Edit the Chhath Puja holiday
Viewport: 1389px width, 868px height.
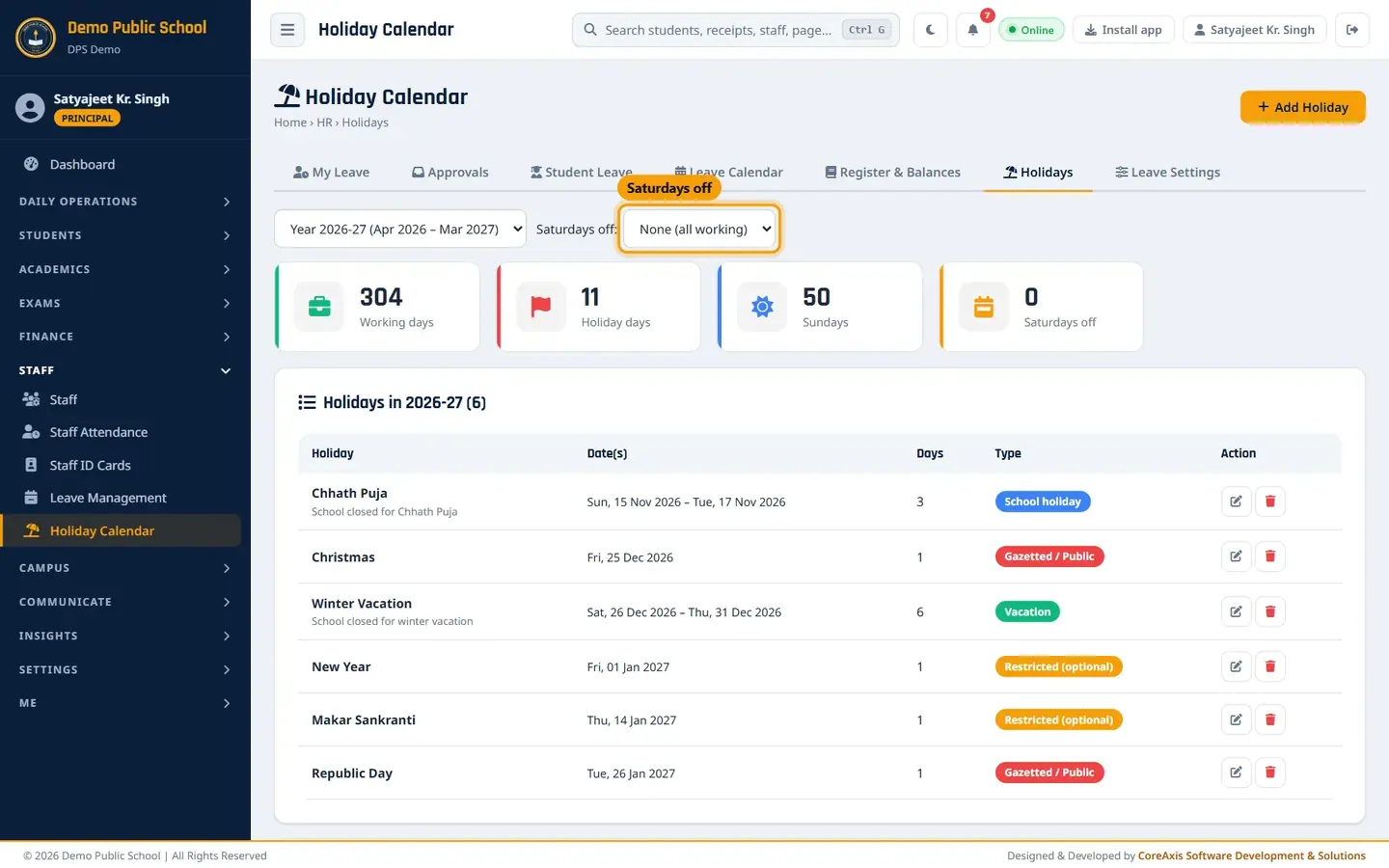tap(1236, 502)
